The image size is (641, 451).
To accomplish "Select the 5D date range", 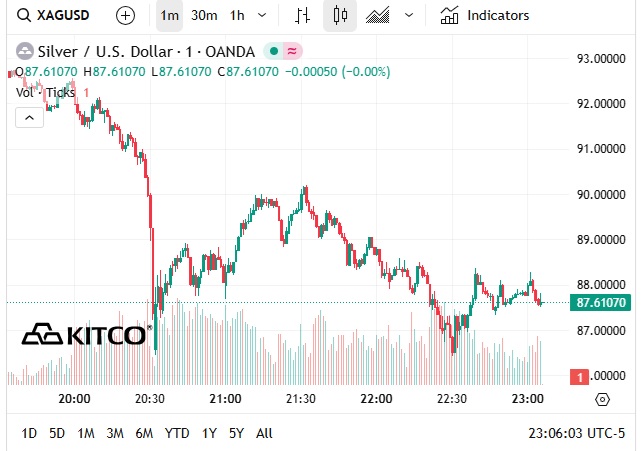I will pyautogui.click(x=58, y=433).
